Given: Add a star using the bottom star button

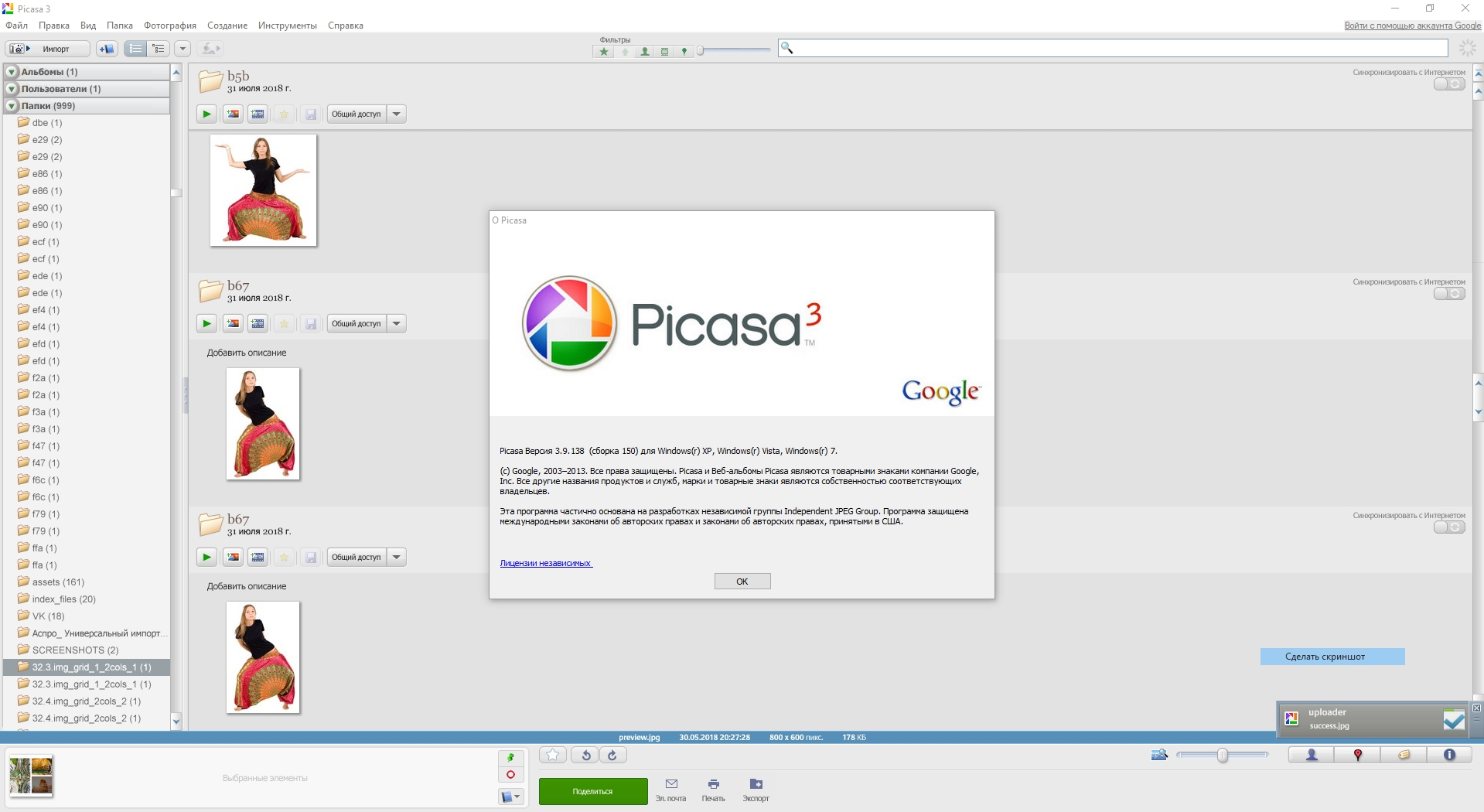Looking at the screenshot, I should (552, 756).
